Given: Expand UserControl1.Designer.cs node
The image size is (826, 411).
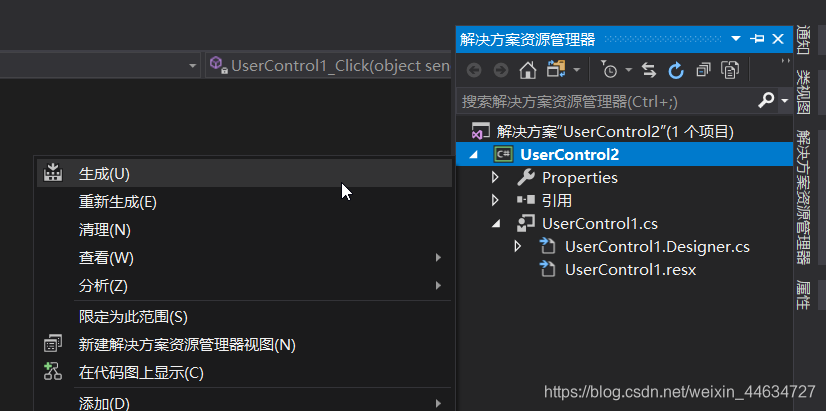Looking at the screenshot, I should 518,246.
